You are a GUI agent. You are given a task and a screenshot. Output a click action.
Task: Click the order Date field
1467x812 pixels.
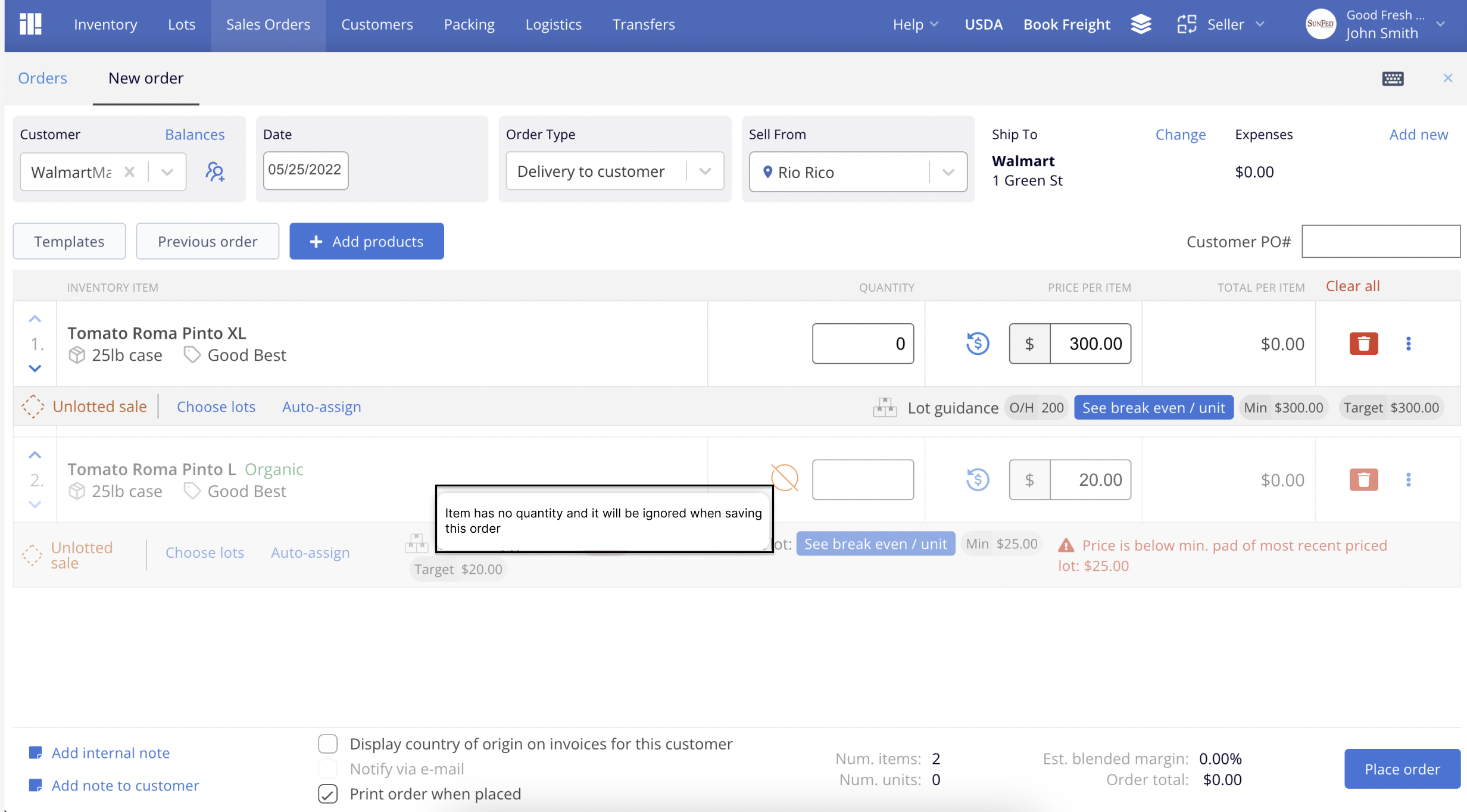(305, 170)
